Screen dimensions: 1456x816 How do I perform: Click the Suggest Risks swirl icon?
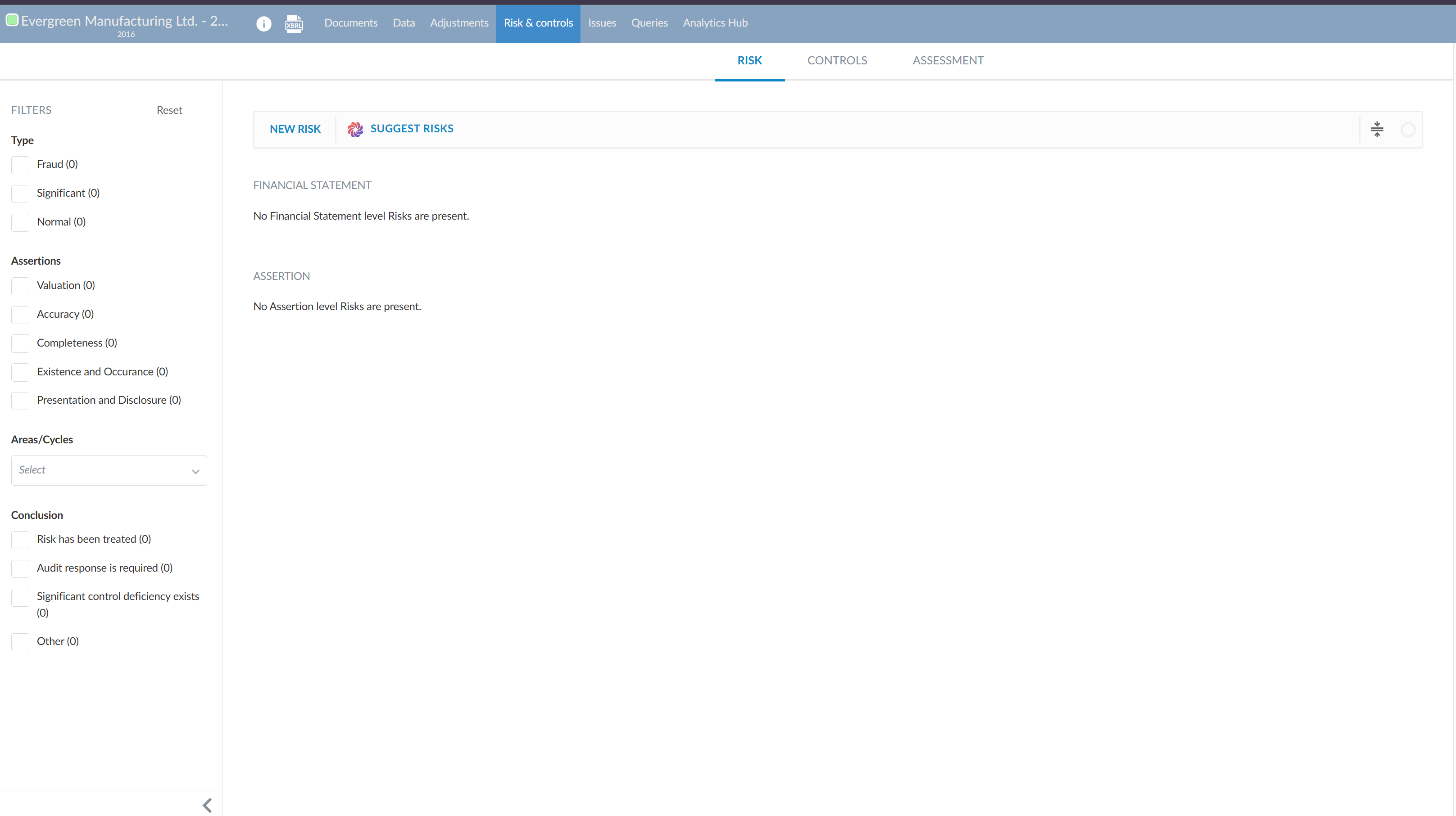355,129
